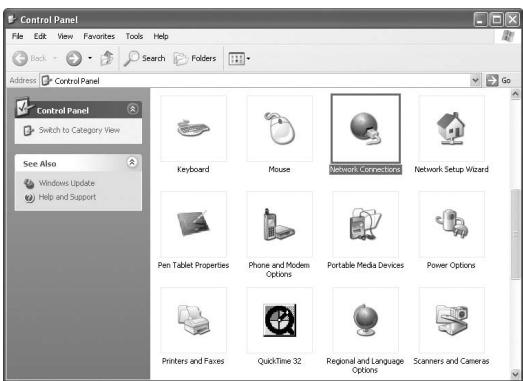523x381 pixels.
Task: Open the View menu
Action: 65,36
